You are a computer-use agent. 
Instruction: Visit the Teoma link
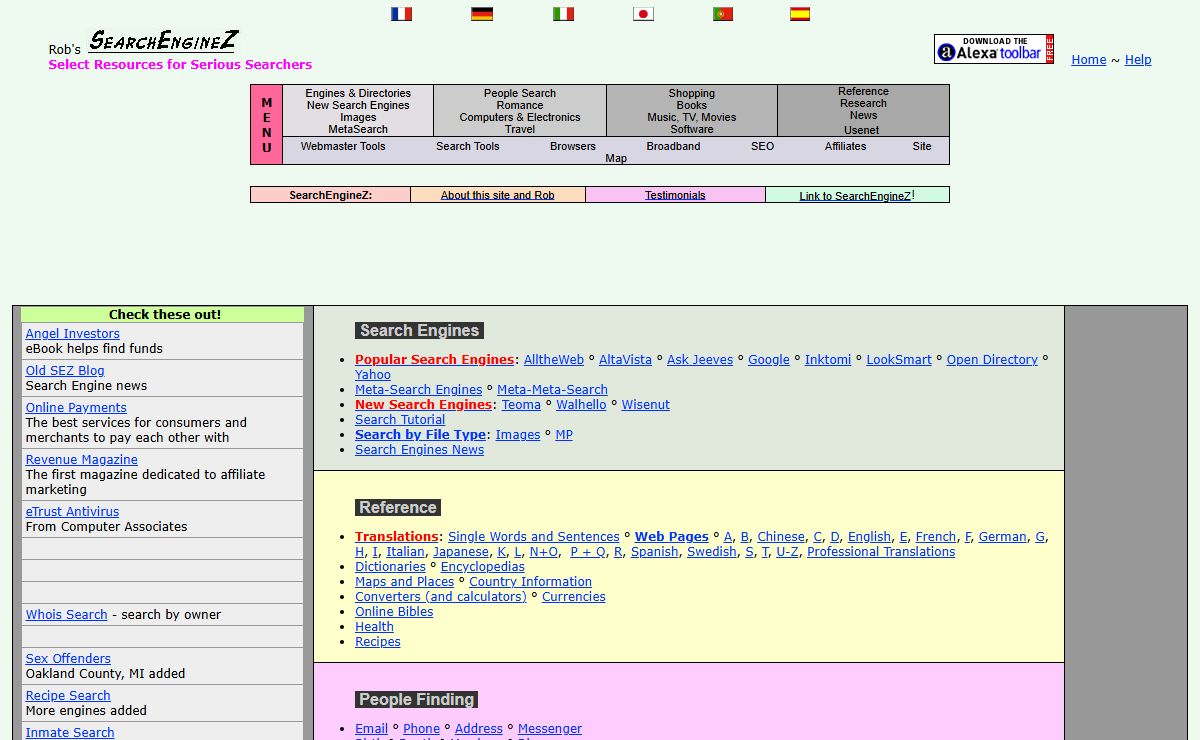tap(521, 405)
